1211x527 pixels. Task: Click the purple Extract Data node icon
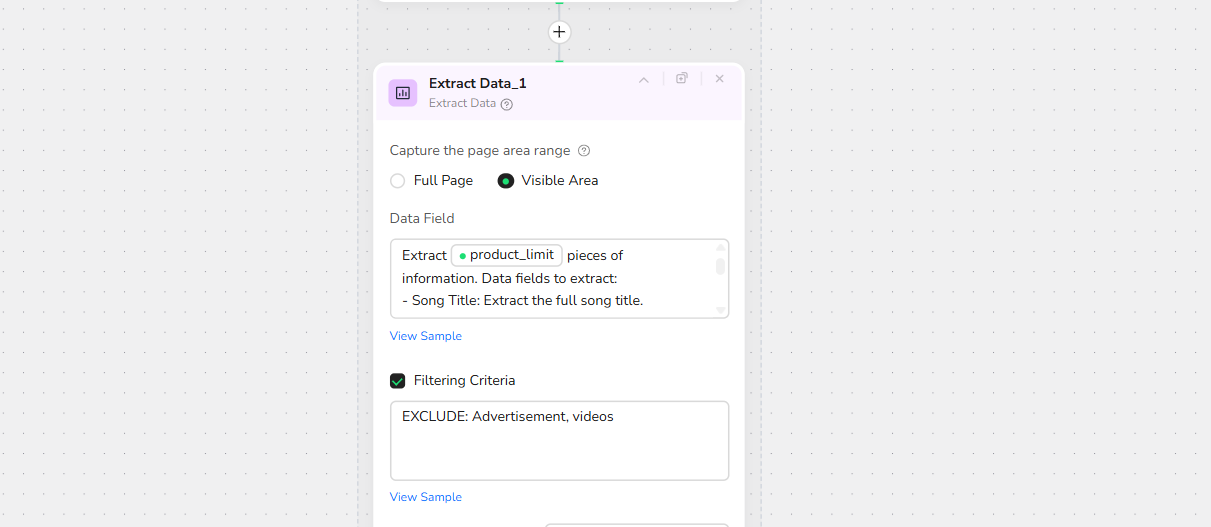click(x=403, y=92)
